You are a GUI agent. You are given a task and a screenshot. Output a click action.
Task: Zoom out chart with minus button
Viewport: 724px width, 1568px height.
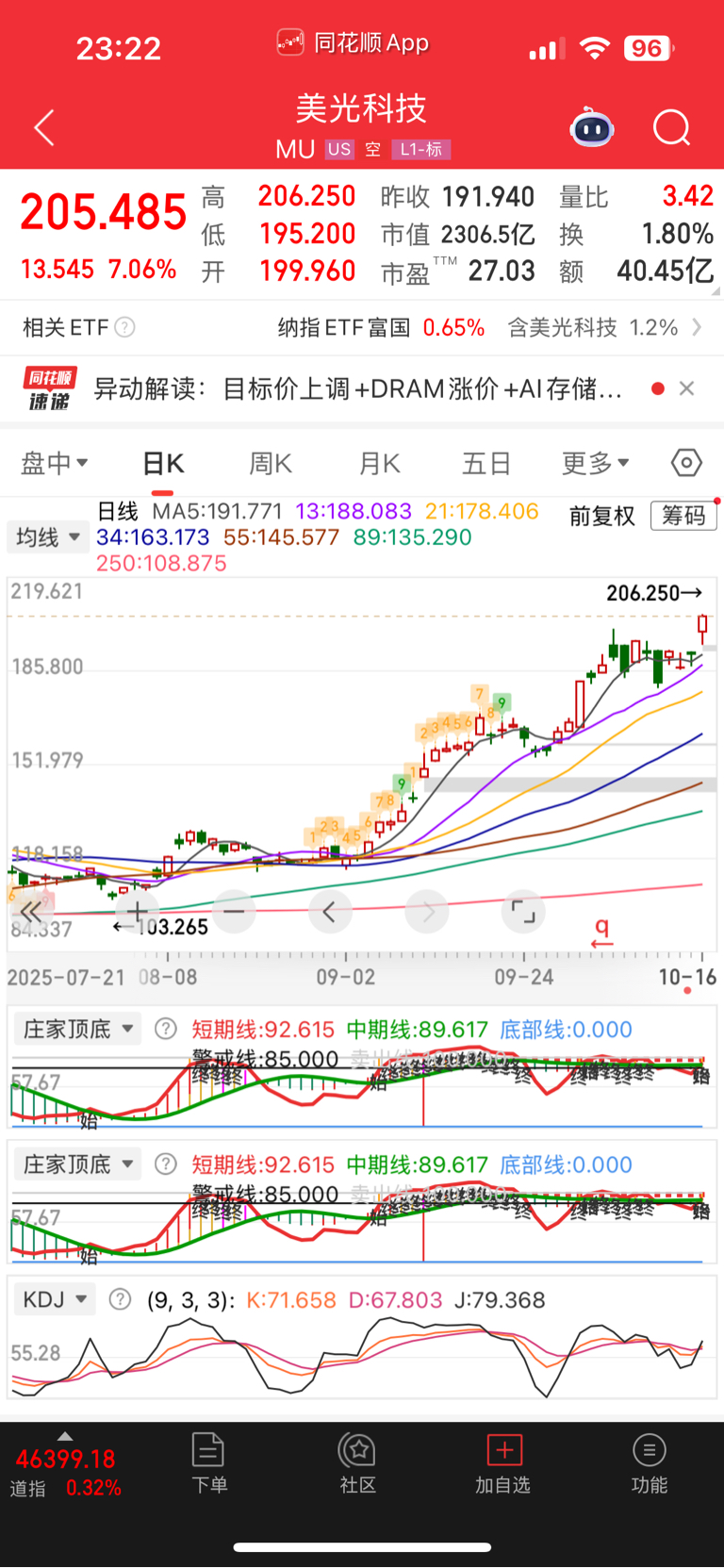tap(234, 911)
